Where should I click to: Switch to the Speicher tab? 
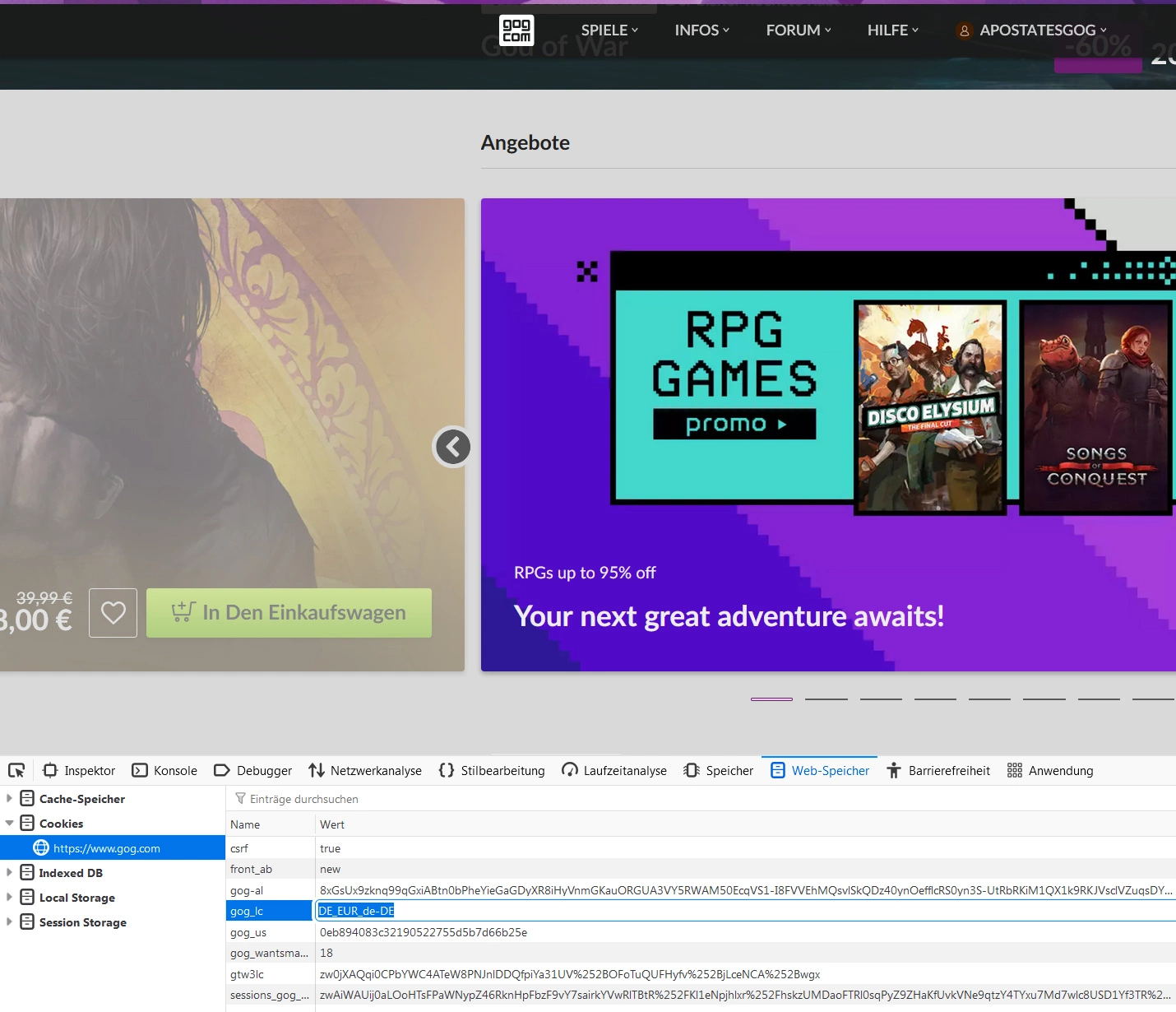coord(718,770)
